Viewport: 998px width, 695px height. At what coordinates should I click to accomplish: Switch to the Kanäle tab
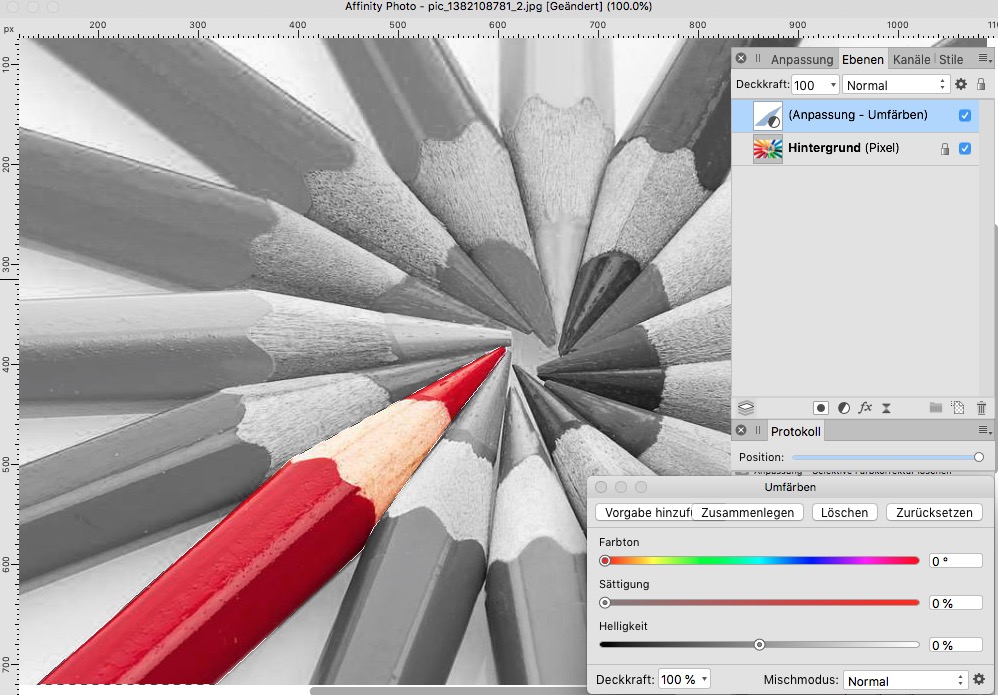[x=911, y=59]
